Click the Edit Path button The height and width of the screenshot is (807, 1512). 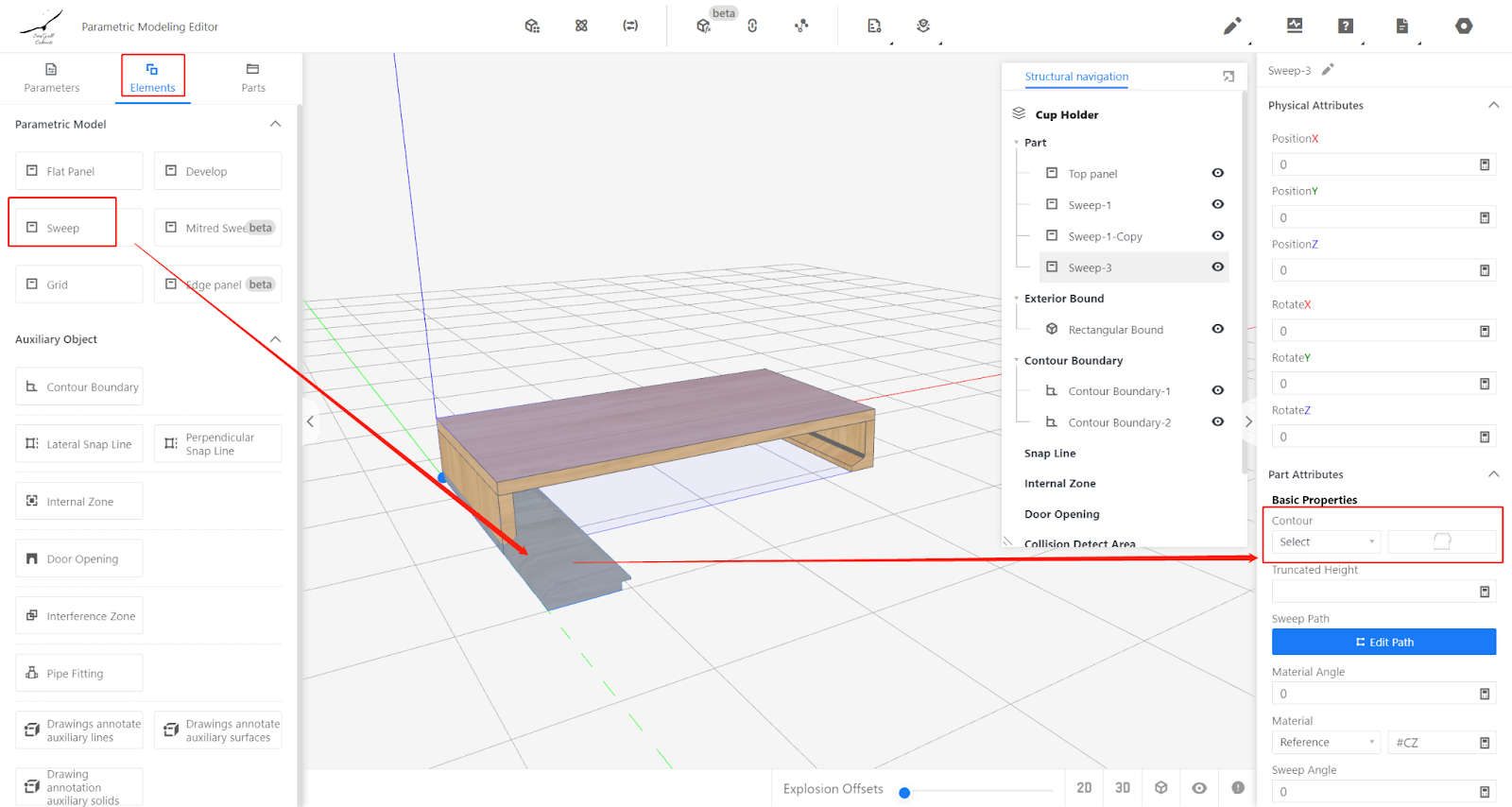click(x=1383, y=643)
